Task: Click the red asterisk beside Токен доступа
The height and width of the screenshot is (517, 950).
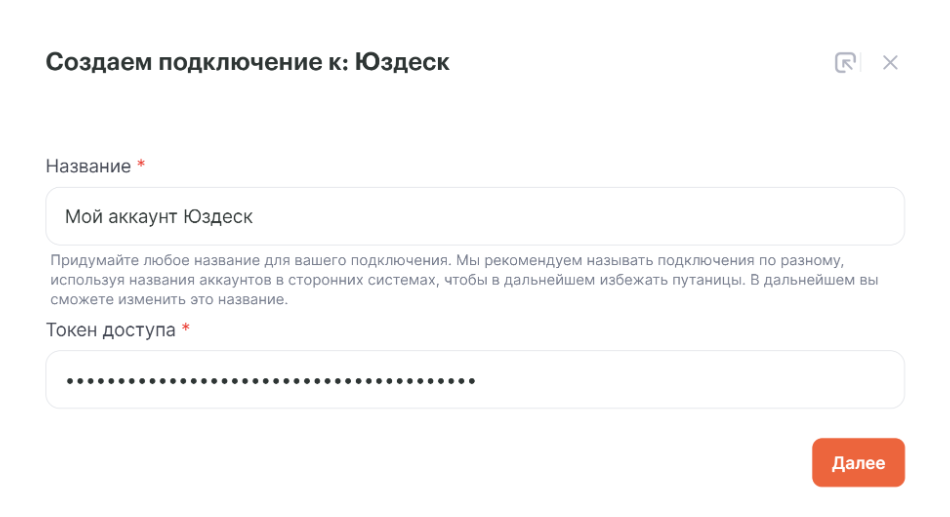Action: [x=186, y=329]
